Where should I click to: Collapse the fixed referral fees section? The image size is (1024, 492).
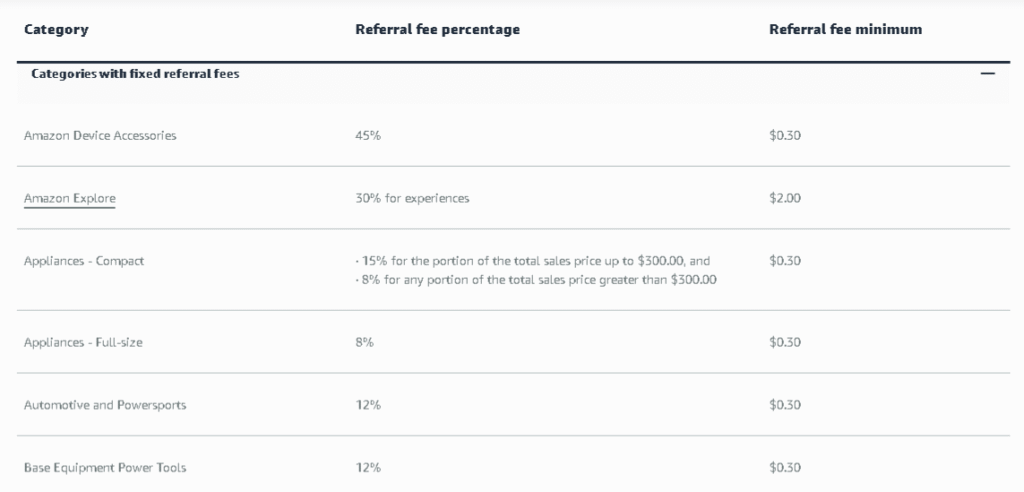coord(988,74)
